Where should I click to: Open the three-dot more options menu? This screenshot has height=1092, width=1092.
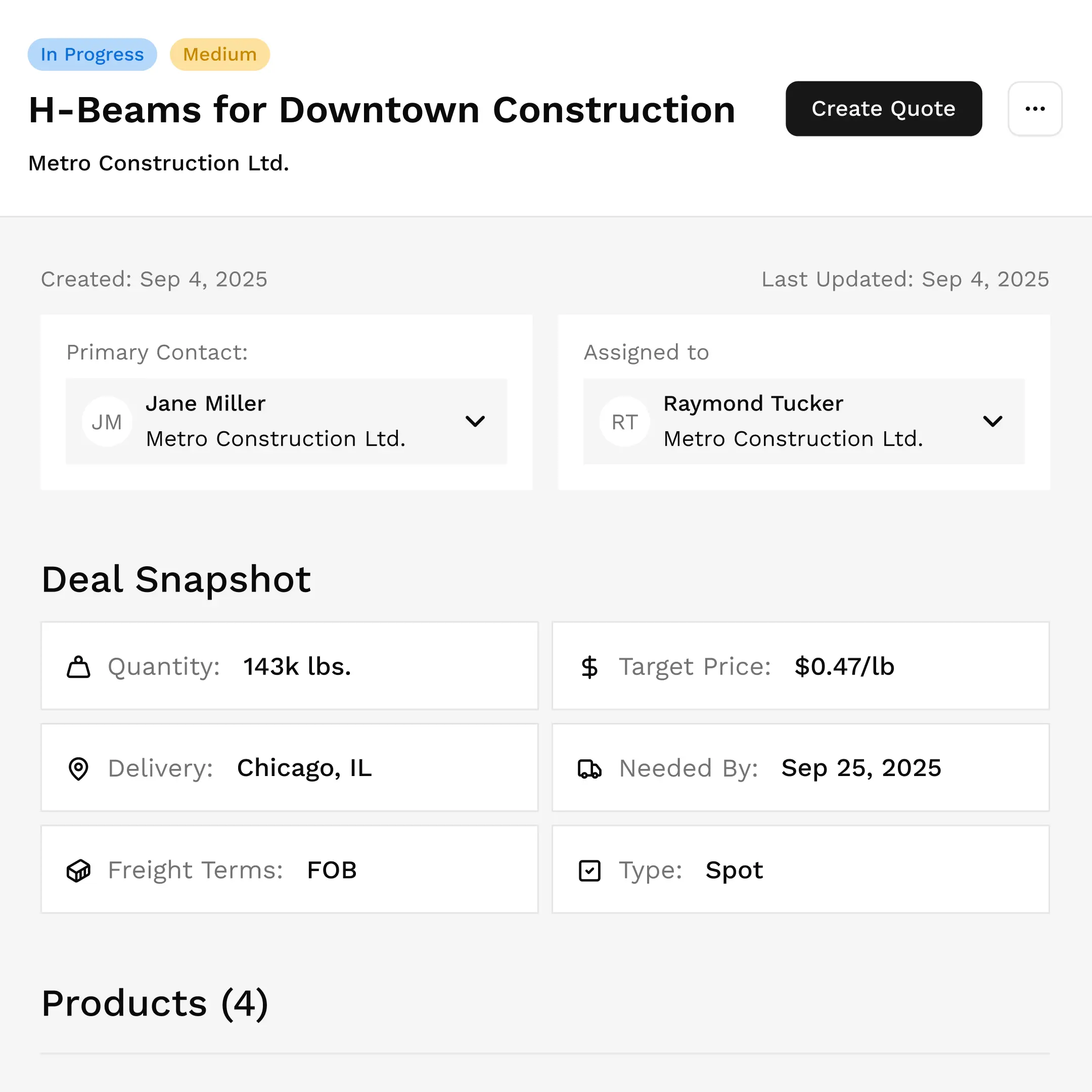click(x=1035, y=109)
